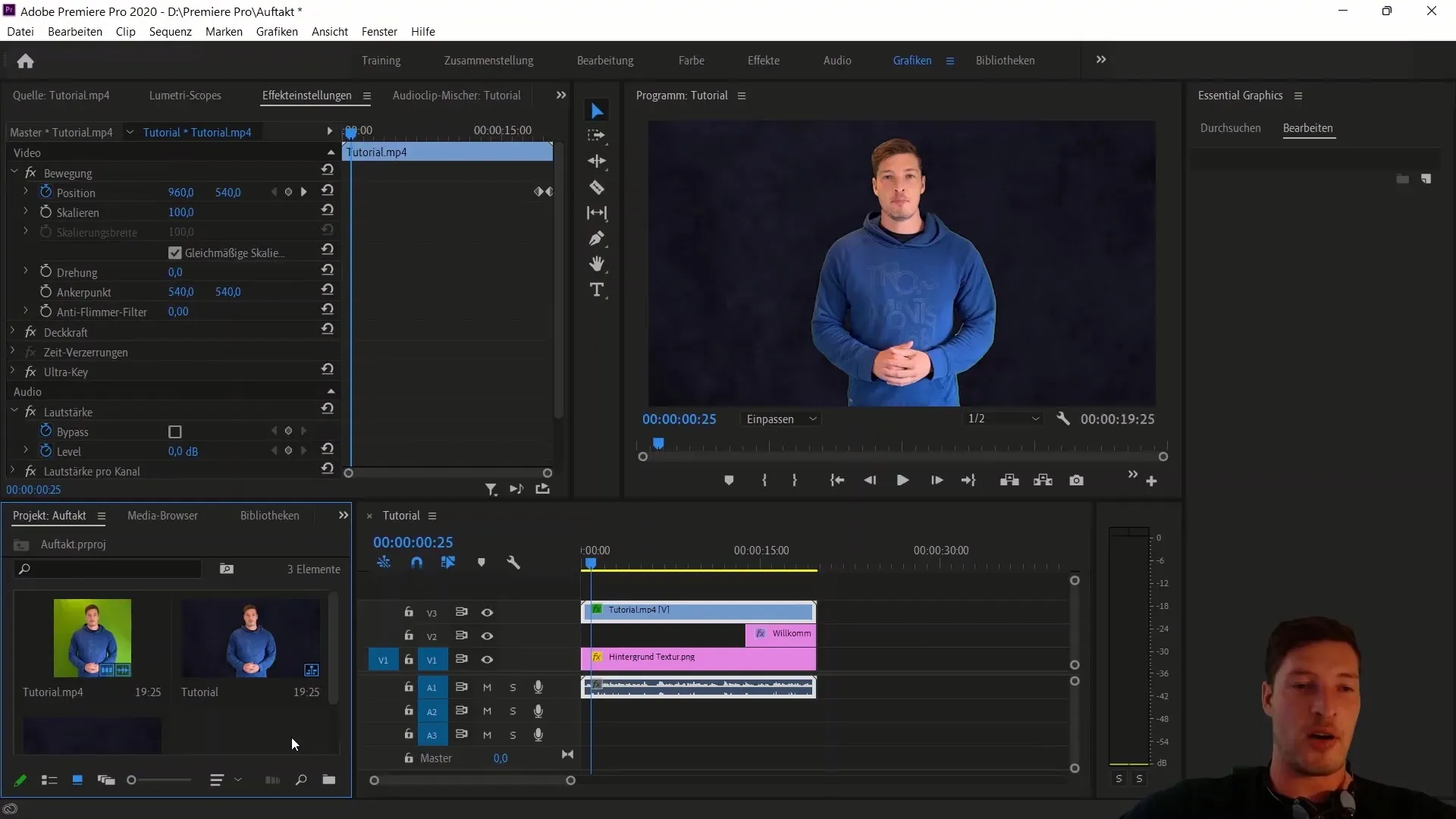
Task: Open Program monitor settings wrench
Action: coord(1063,419)
